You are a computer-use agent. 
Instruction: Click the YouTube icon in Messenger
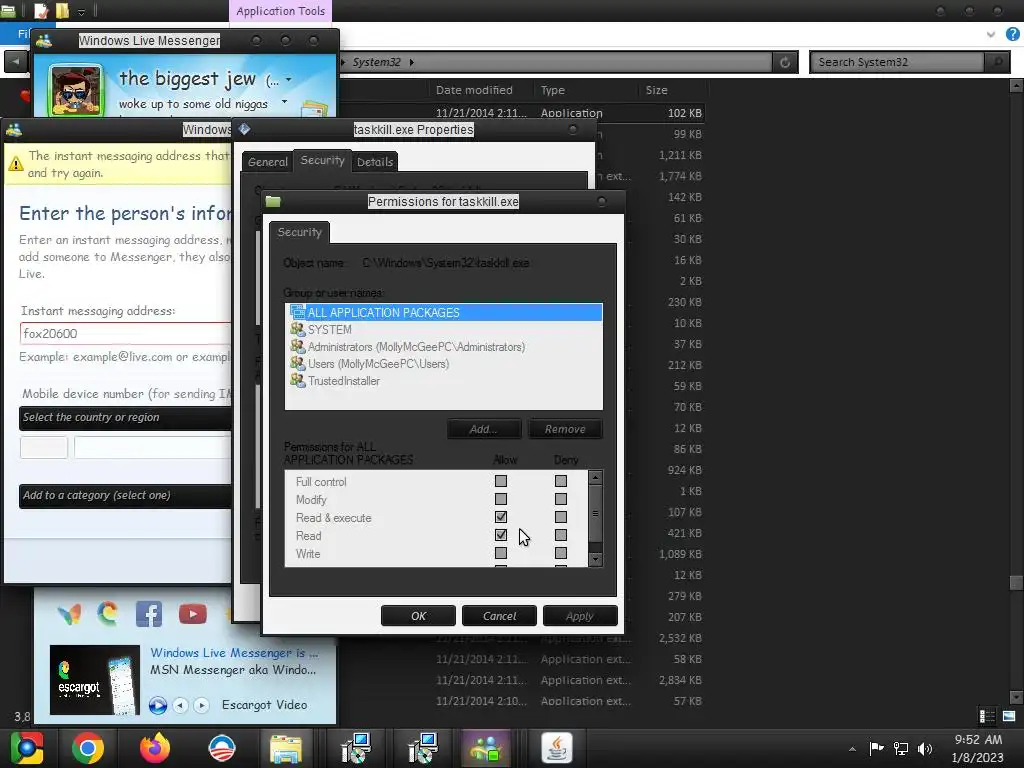193,614
